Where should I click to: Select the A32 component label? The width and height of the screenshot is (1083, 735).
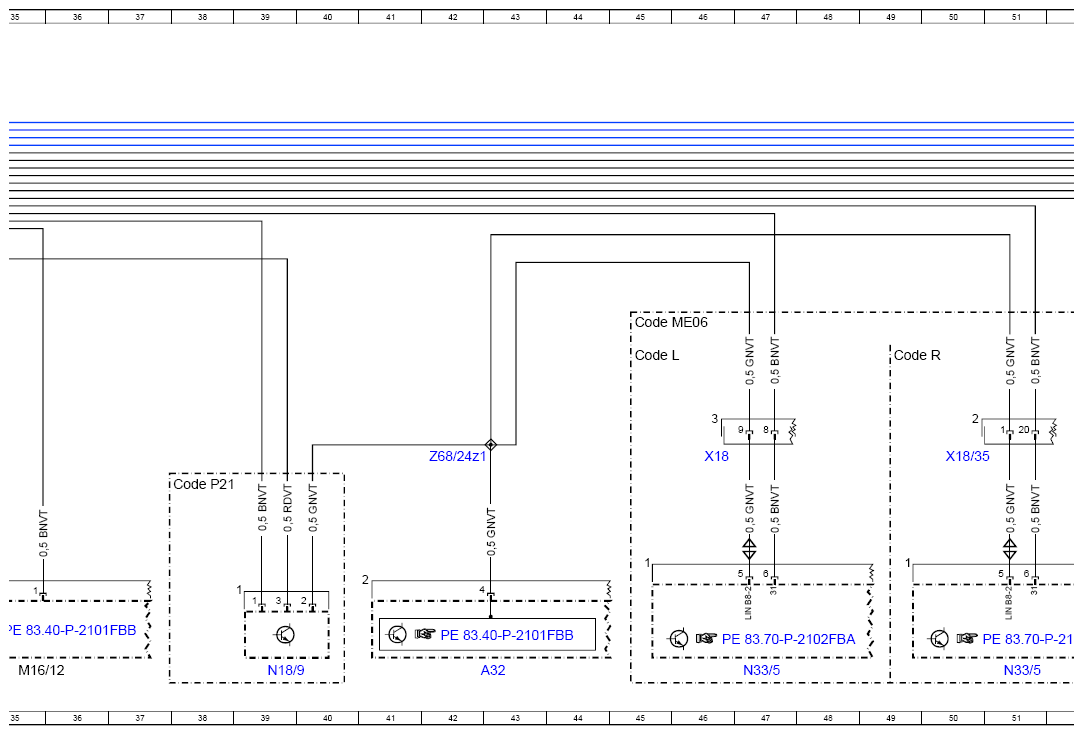[493, 670]
